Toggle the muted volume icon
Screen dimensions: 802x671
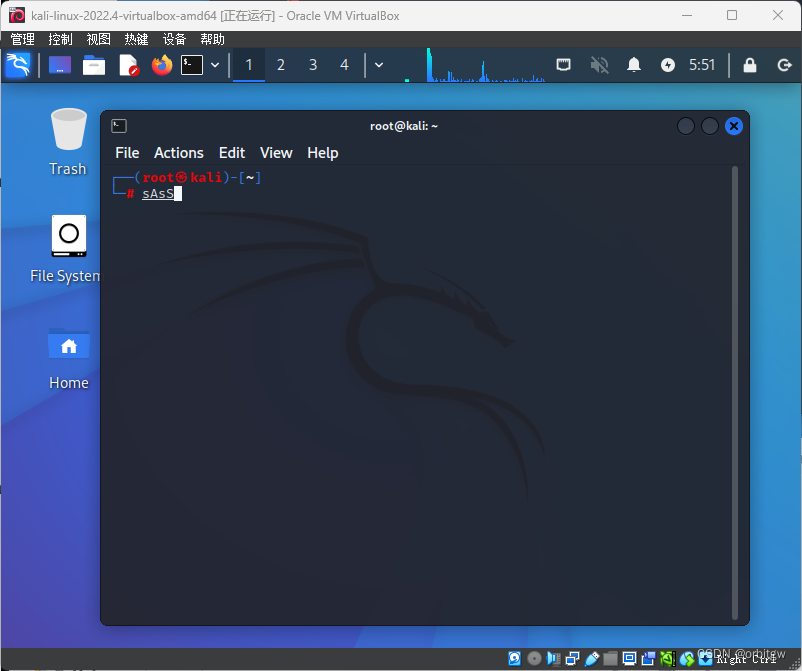tap(599, 65)
